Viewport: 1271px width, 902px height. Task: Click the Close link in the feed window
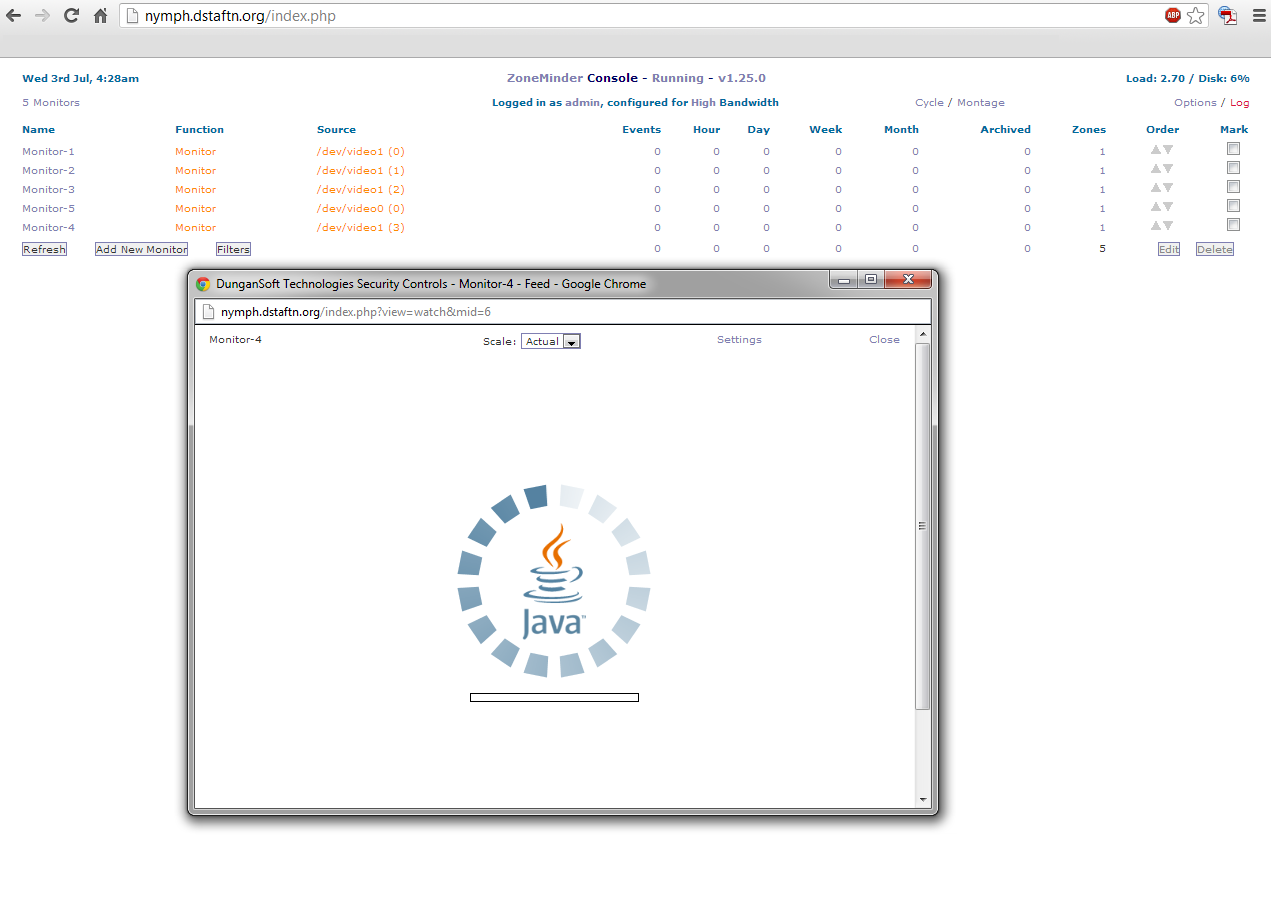pos(884,340)
